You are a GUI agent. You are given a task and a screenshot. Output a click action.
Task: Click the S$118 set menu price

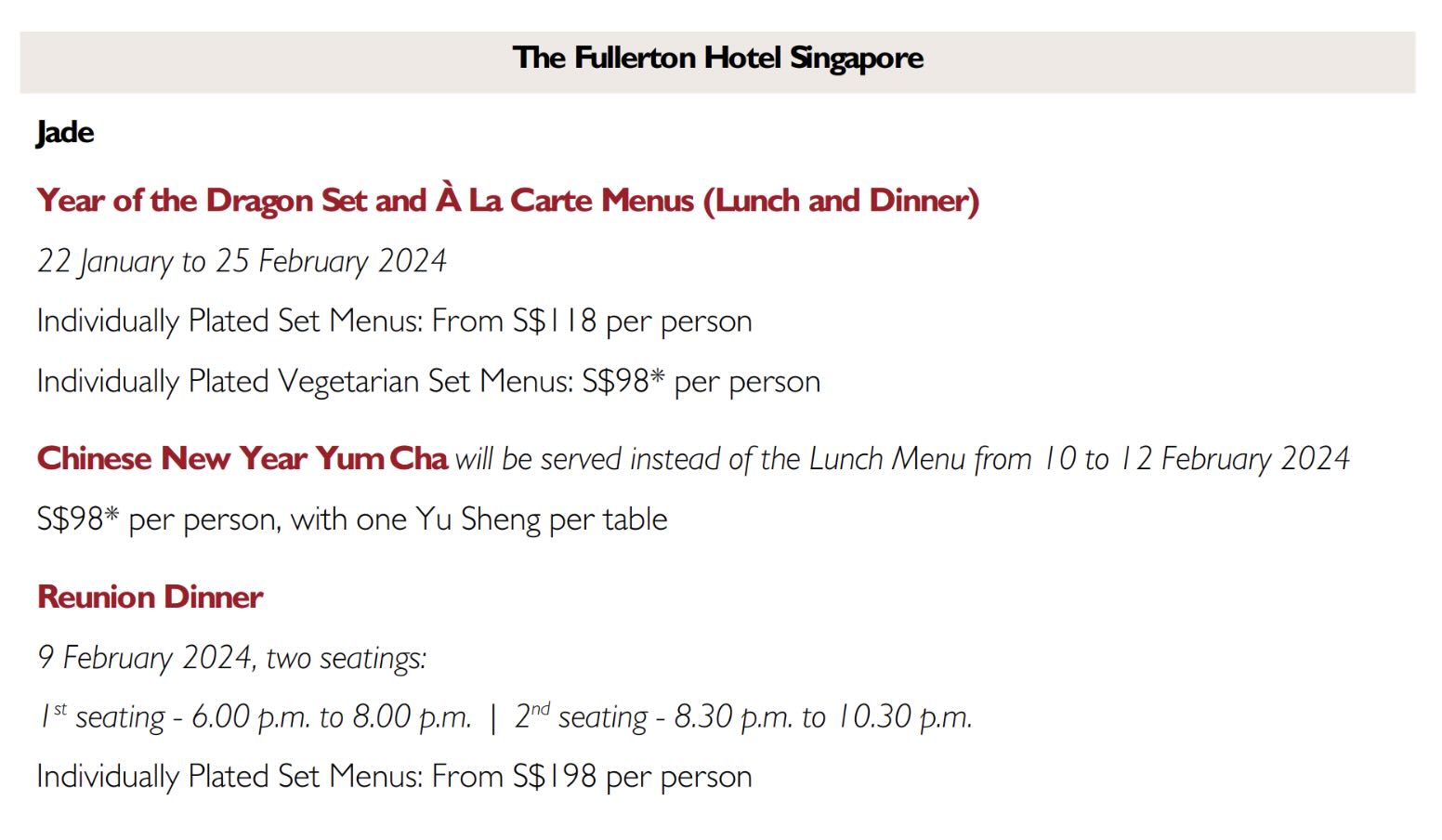coord(555,322)
